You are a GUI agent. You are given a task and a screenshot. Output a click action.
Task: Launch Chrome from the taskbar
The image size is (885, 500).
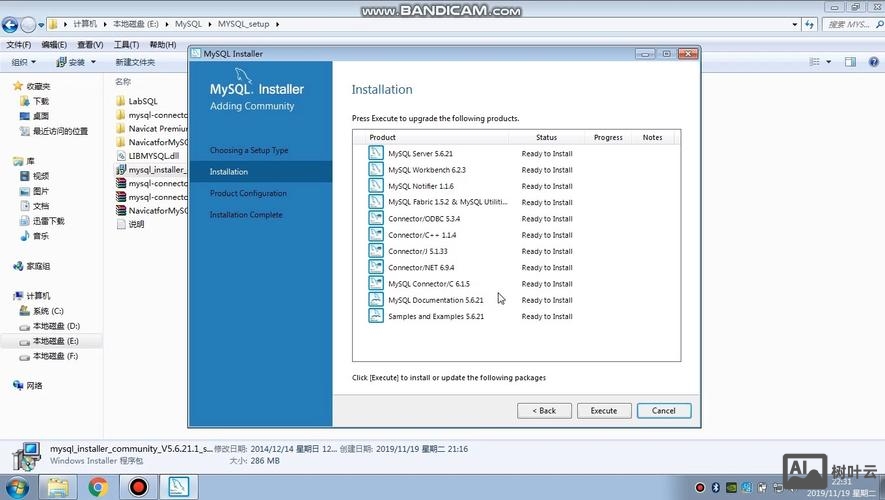tap(98, 486)
